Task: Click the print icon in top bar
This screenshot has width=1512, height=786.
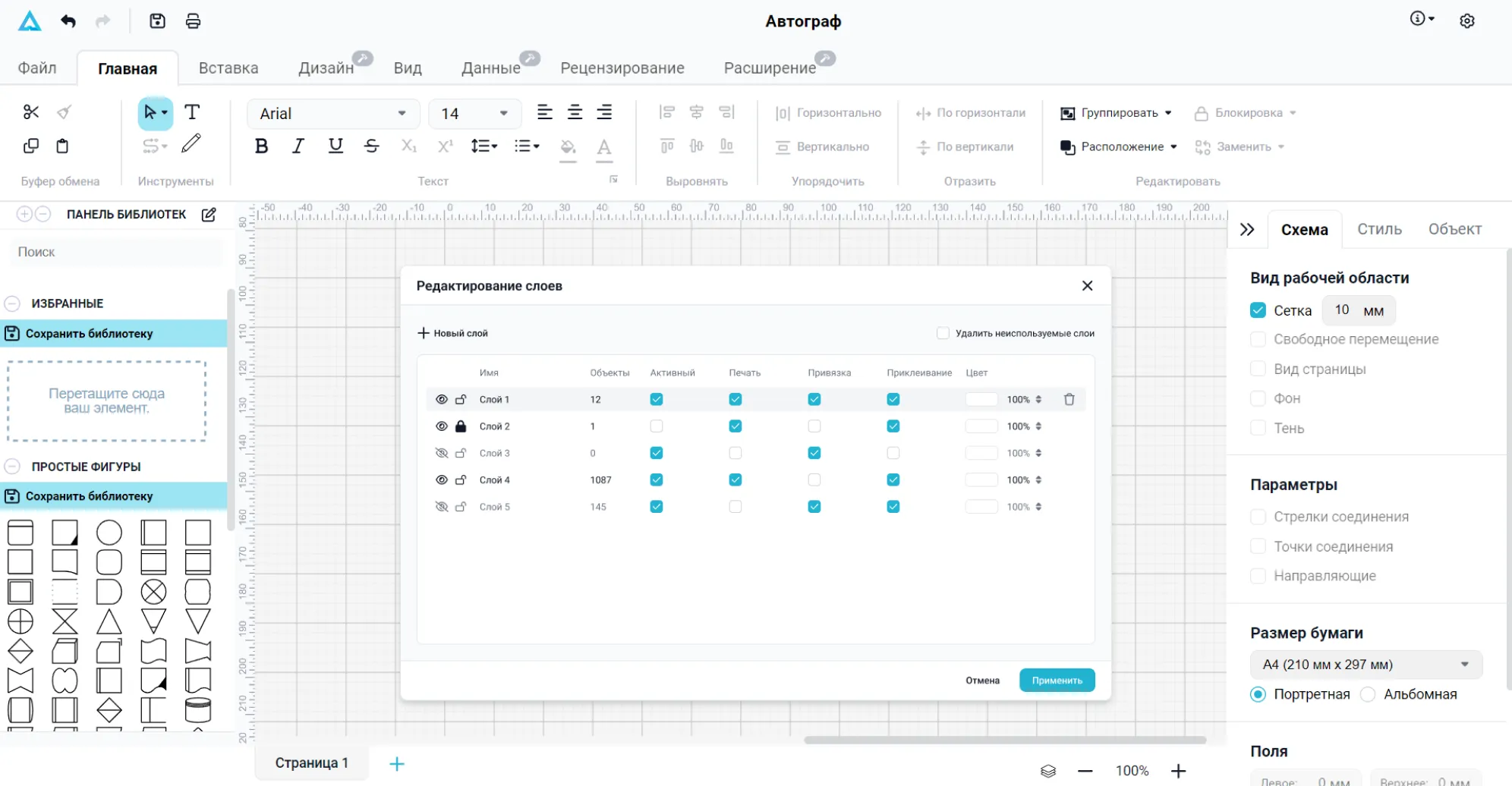Action: tap(194, 21)
